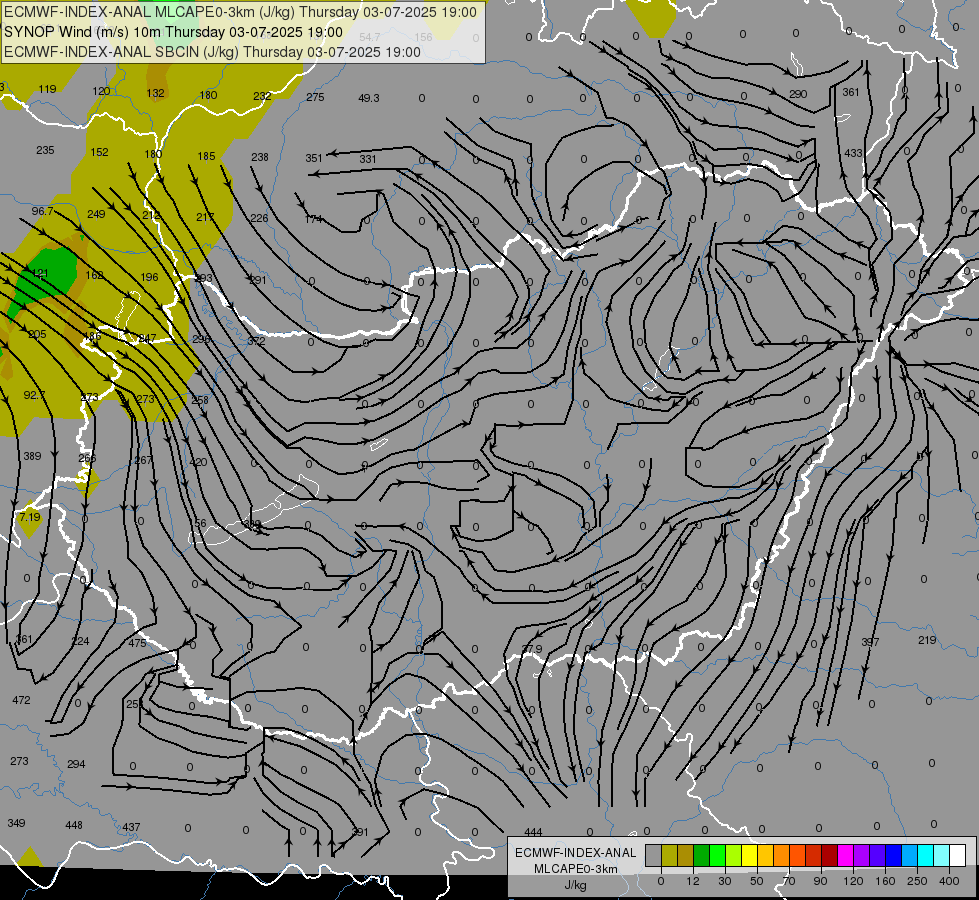Click the map value '420'
Screen dimensions: 979x900
(198, 462)
